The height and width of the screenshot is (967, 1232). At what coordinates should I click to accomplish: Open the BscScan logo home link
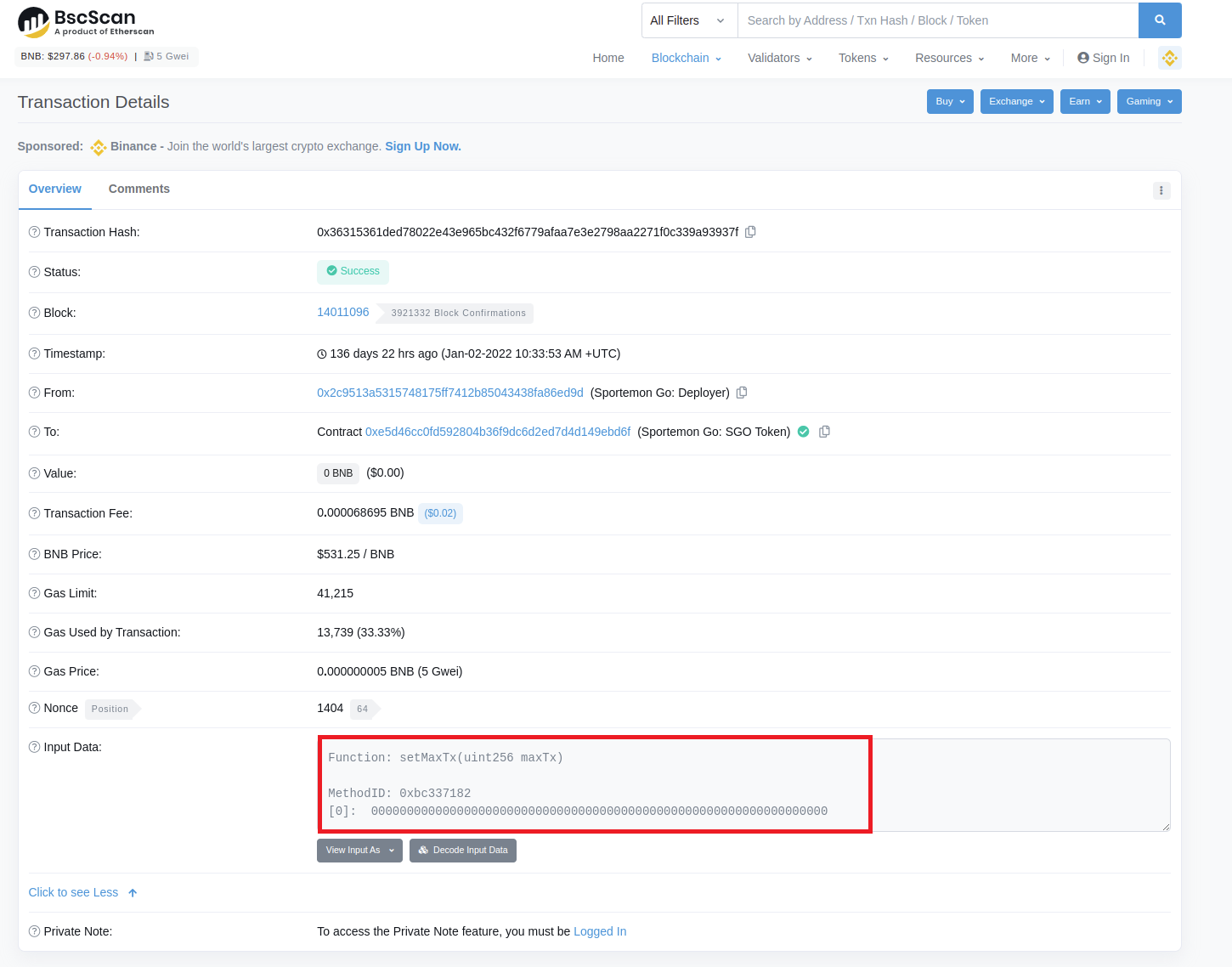click(x=86, y=22)
